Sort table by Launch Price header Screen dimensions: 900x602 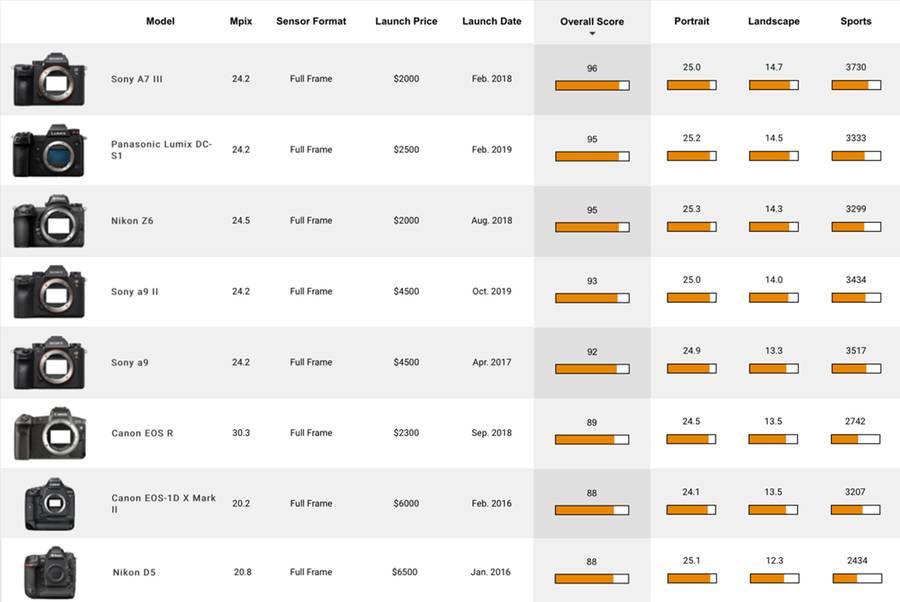click(x=406, y=21)
